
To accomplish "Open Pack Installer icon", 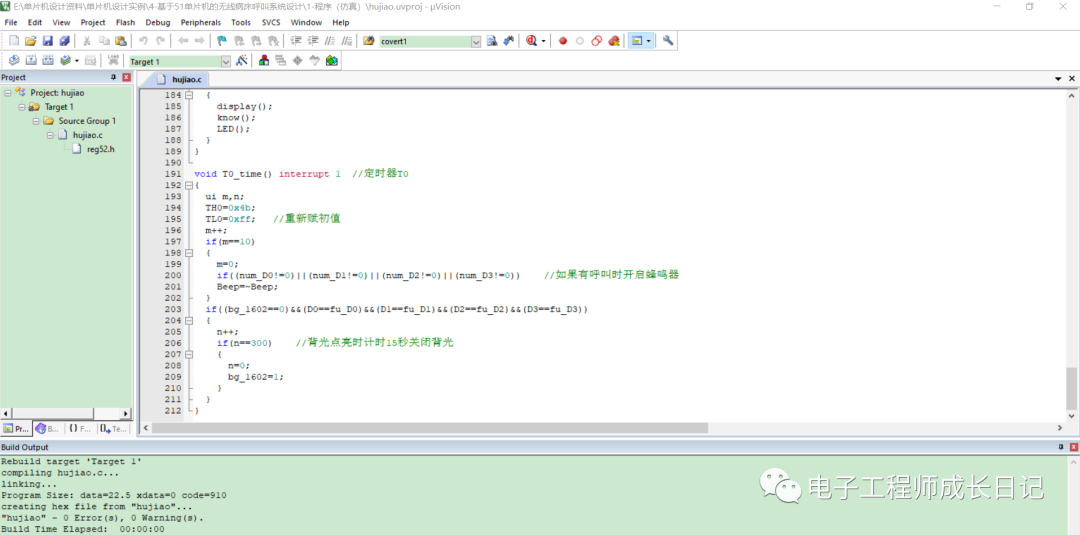I will pos(331,61).
